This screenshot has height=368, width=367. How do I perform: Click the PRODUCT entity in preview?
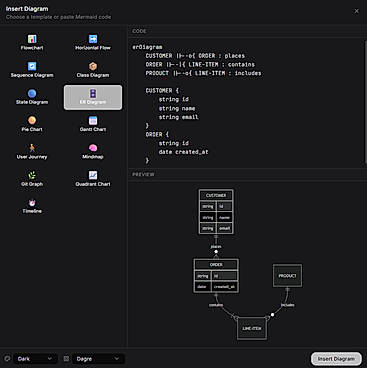[287, 276]
